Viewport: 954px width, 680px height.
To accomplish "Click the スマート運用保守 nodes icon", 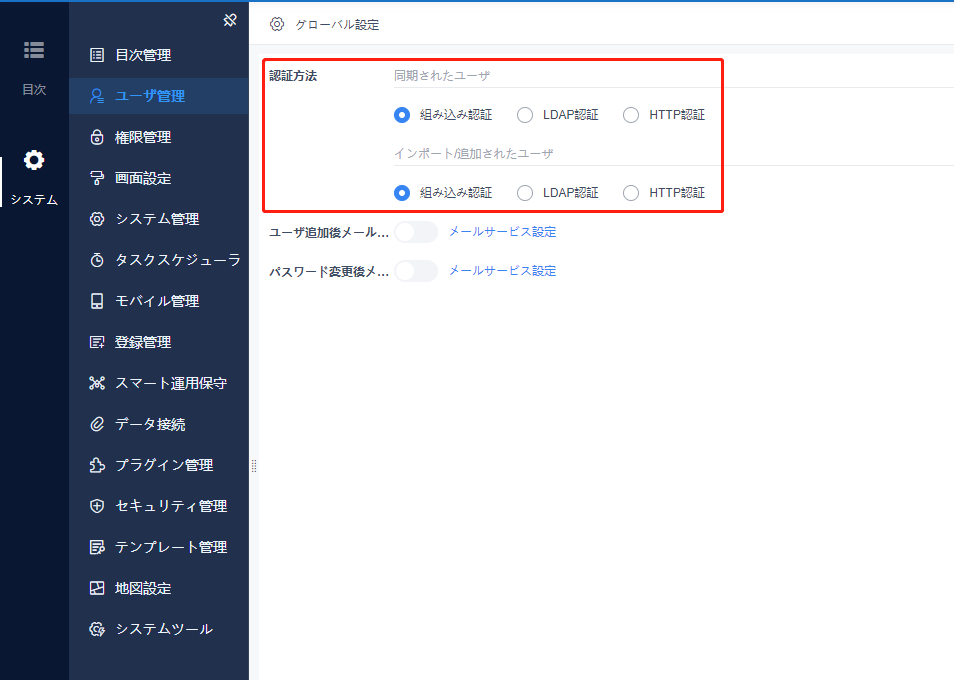I will tap(97, 383).
